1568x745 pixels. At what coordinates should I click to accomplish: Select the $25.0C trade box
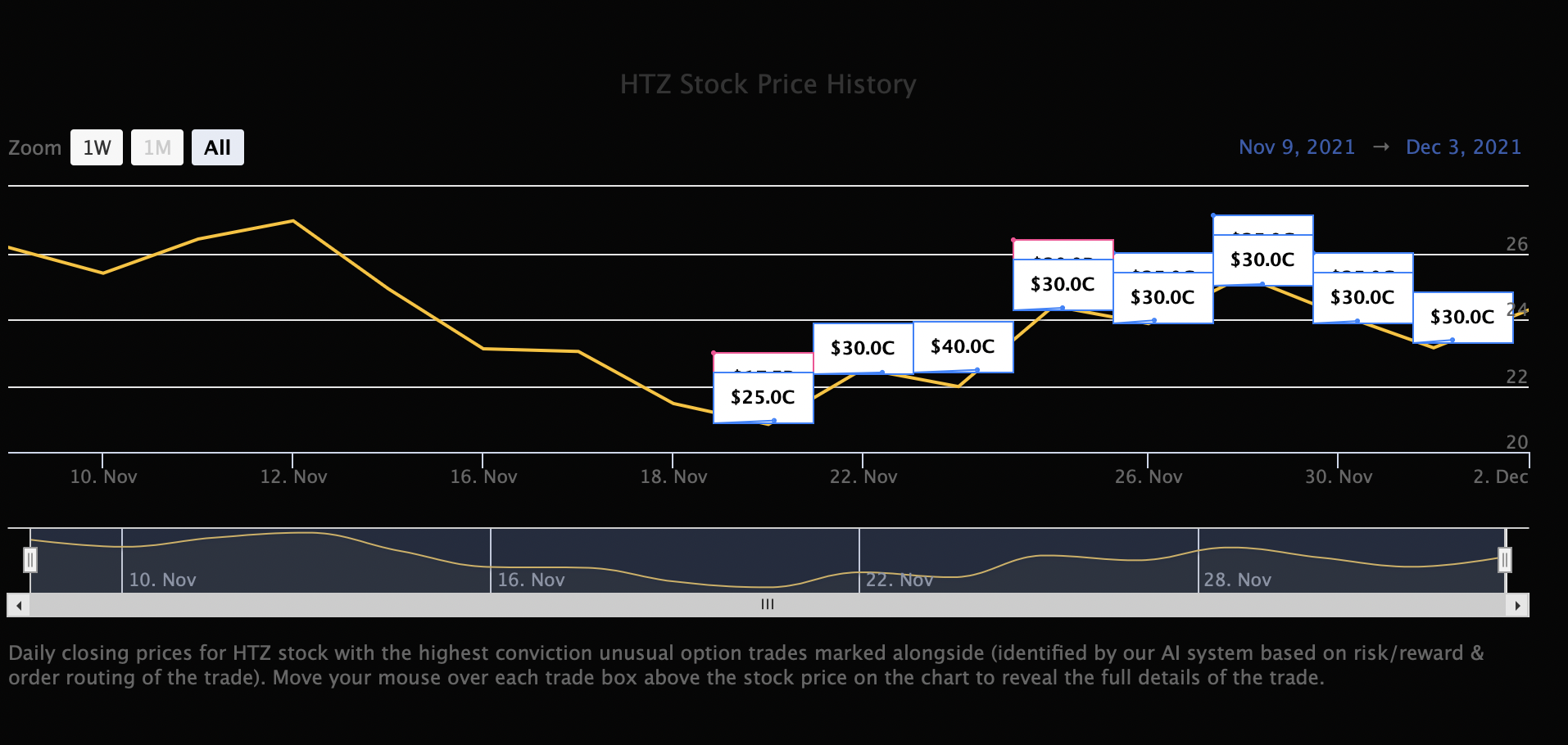tap(763, 398)
